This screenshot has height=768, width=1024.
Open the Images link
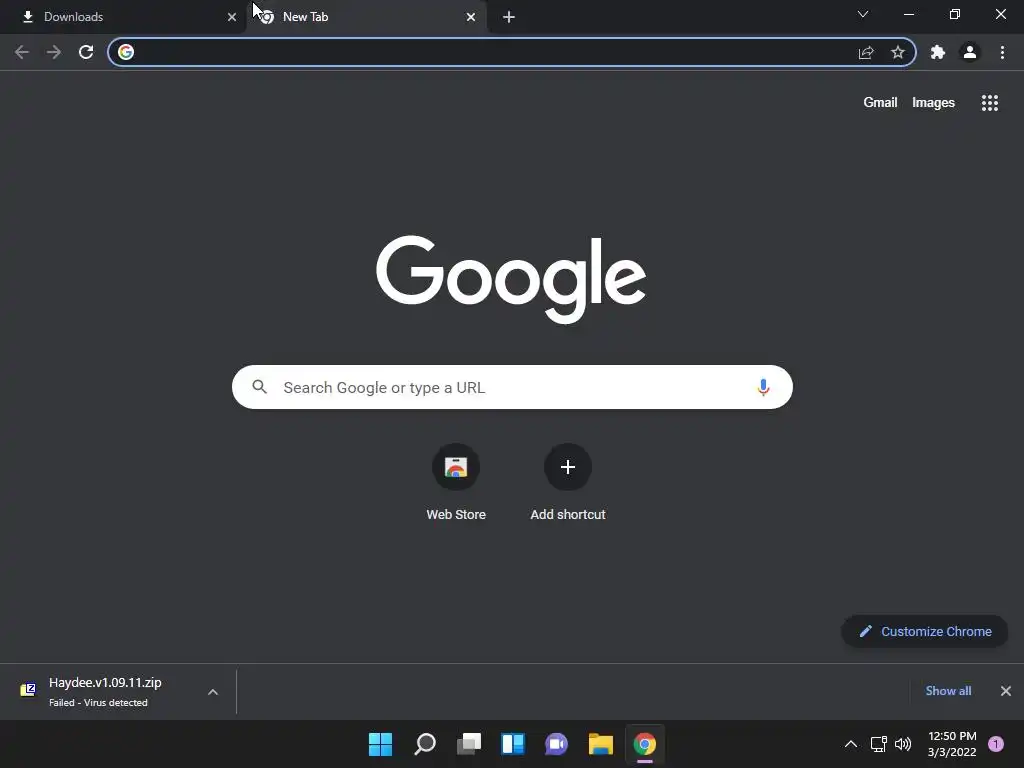coord(933,103)
